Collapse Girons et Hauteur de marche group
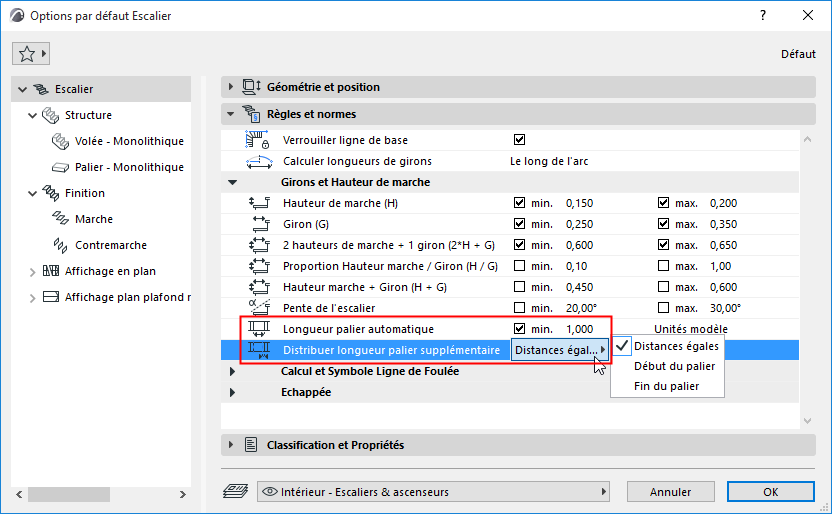832x514 pixels. click(232, 182)
